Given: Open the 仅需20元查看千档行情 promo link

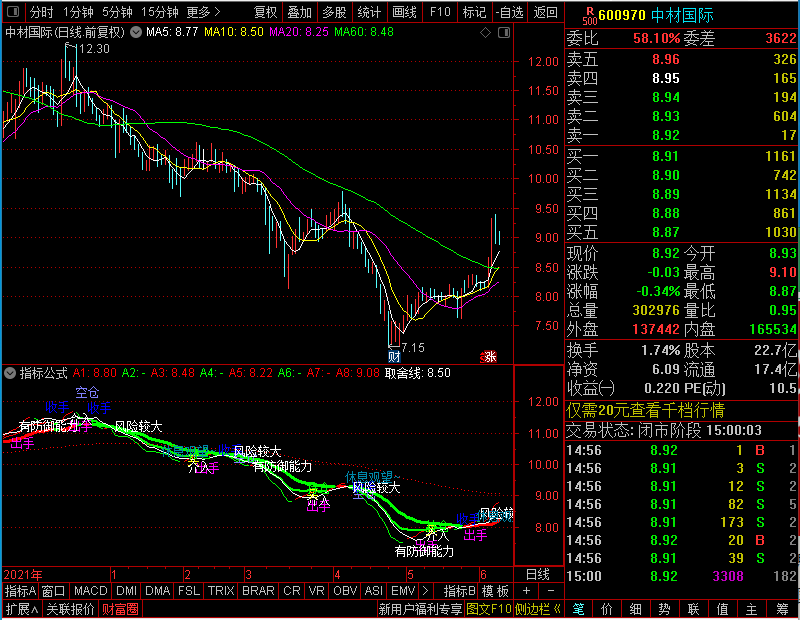Looking at the screenshot, I should 645,410.
